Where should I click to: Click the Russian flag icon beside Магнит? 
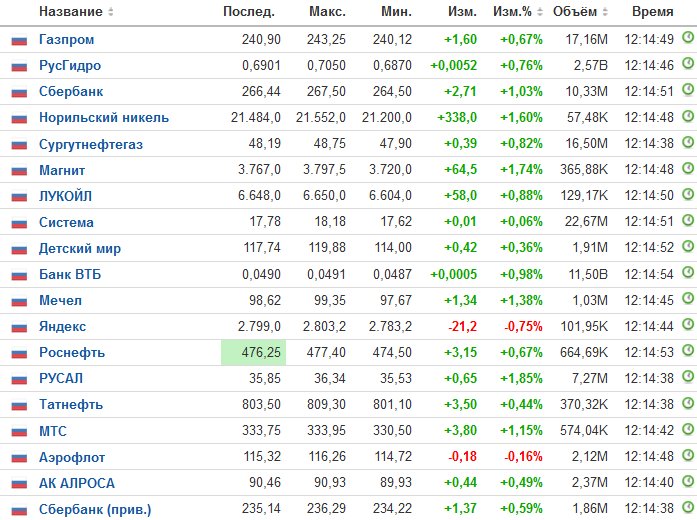tap(19, 171)
